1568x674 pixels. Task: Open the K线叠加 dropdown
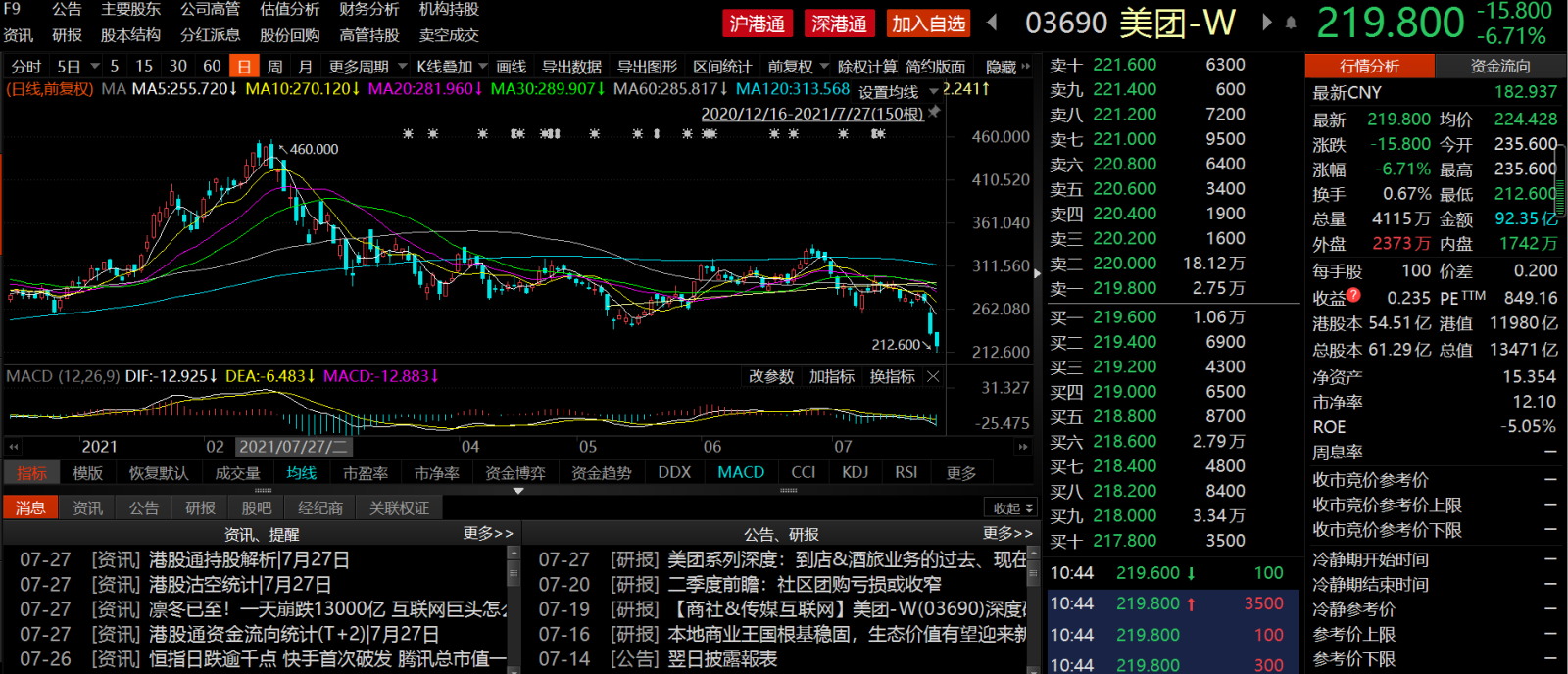[452, 67]
